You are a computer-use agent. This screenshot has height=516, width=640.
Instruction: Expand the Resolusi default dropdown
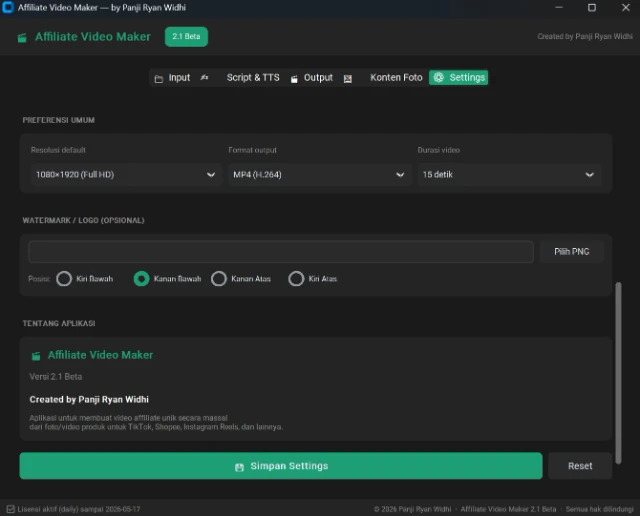pos(125,175)
